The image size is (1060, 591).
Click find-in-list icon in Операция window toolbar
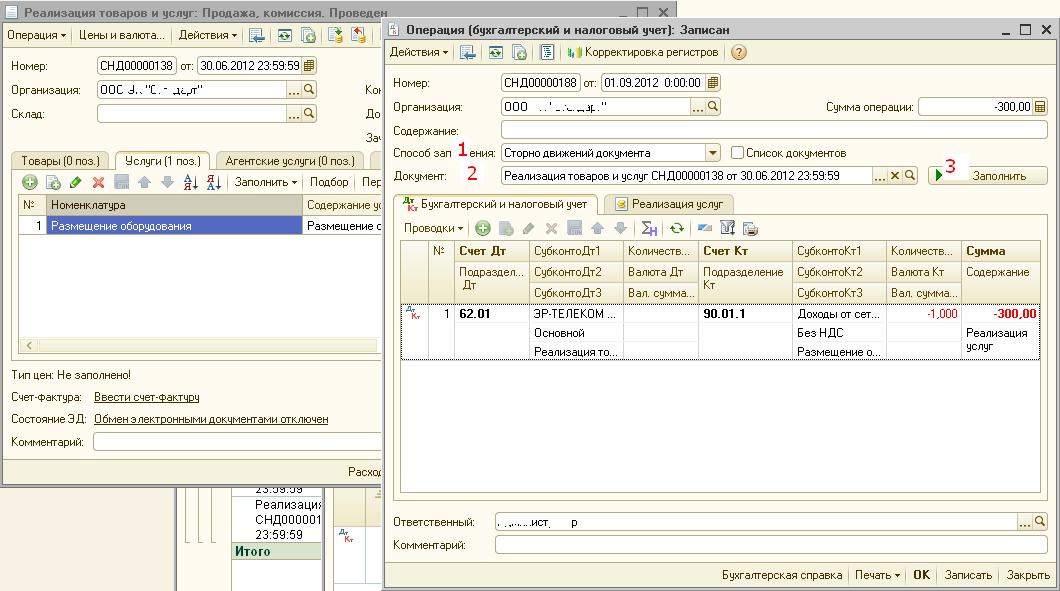(x=468, y=52)
